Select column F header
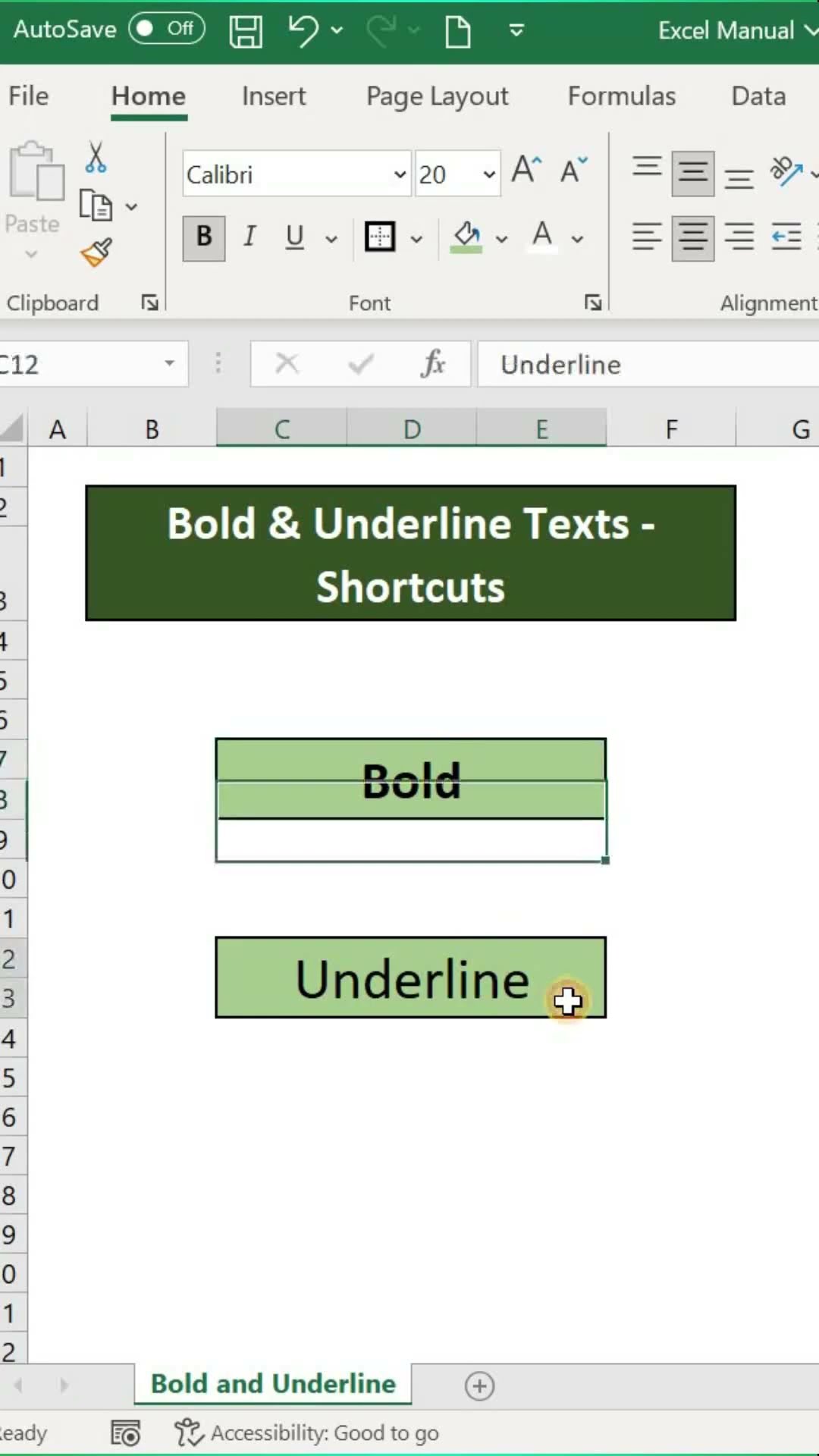This screenshot has height=1456, width=819. 671,429
